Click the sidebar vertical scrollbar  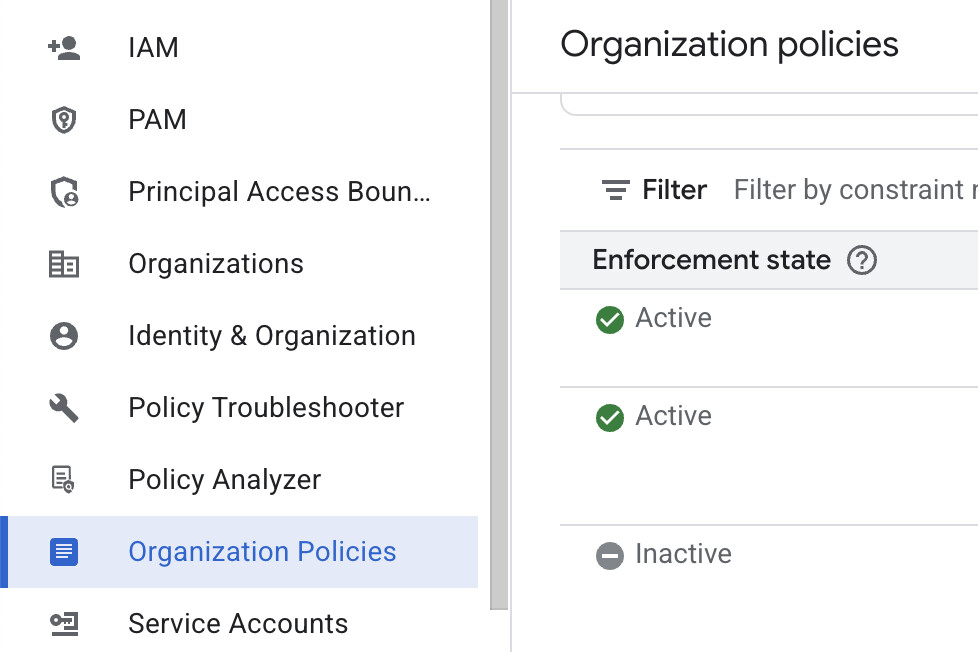point(499,300)
